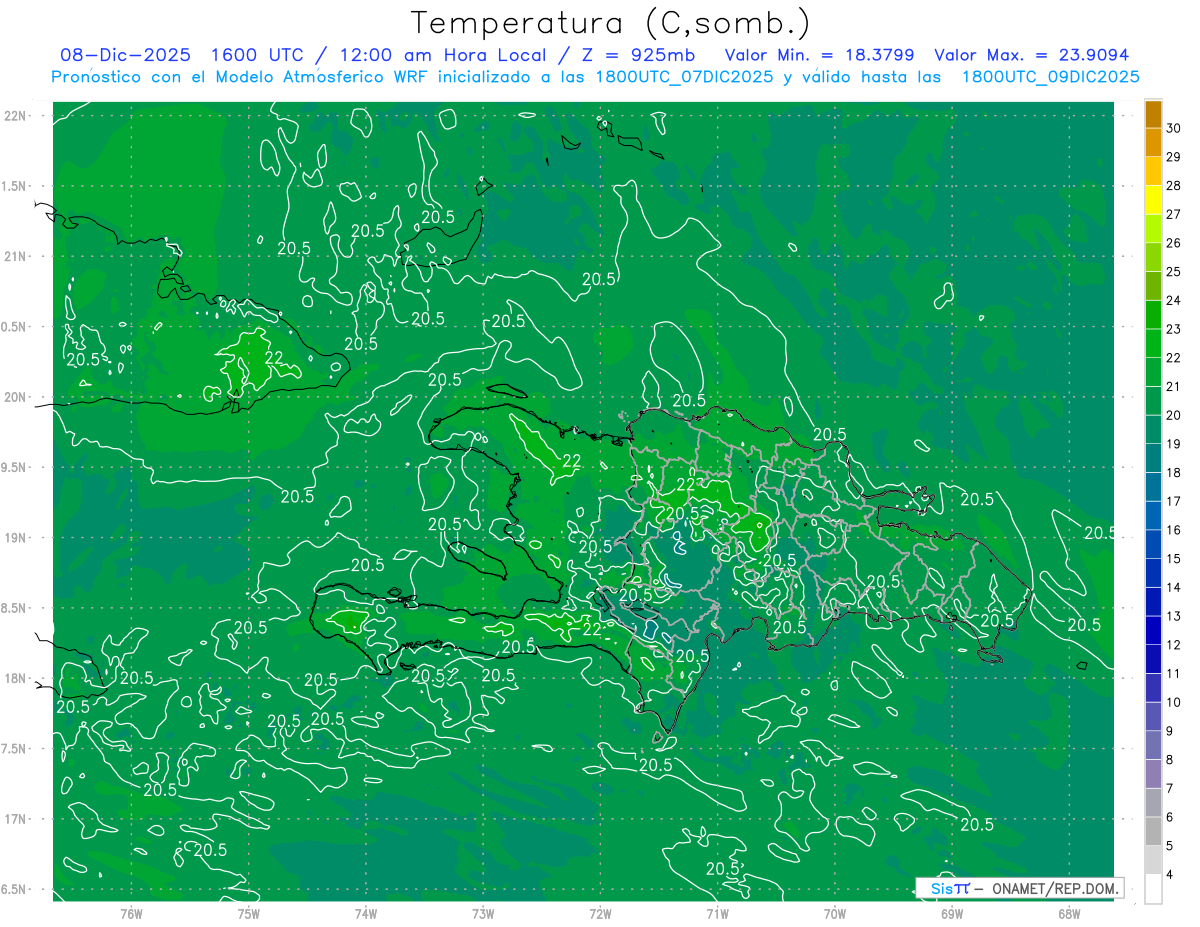Click the "72W" longitude label

point(600,914)
